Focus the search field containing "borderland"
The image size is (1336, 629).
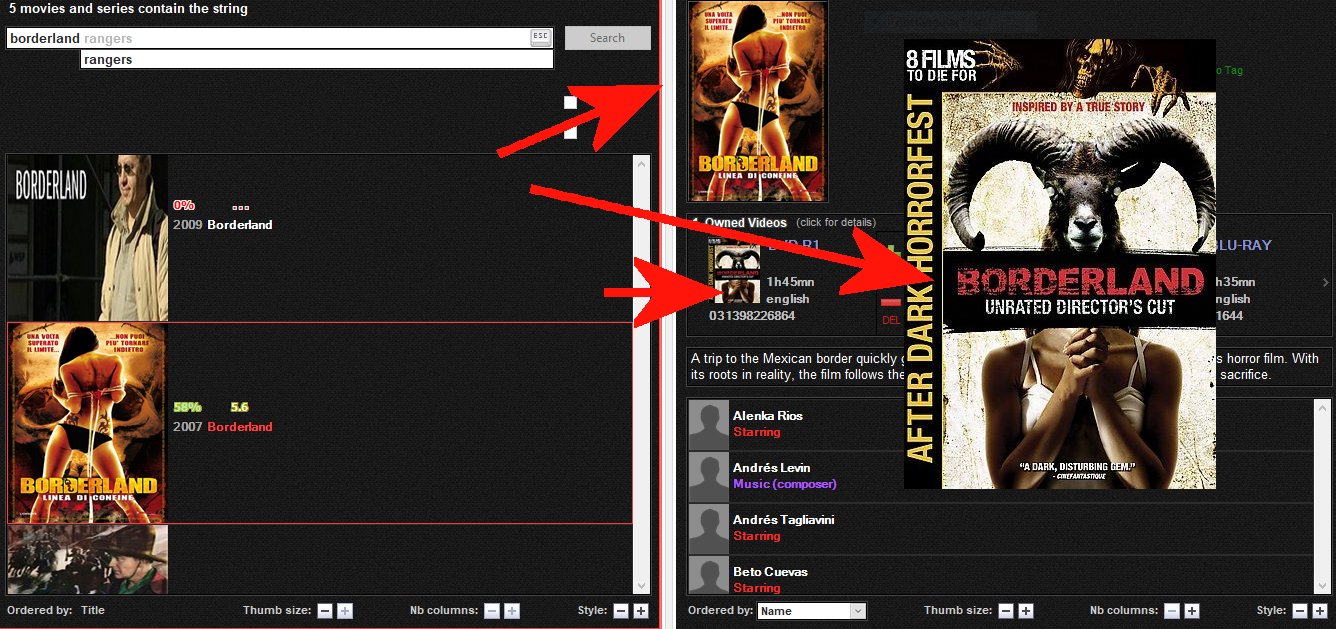[x=280, y=38]
